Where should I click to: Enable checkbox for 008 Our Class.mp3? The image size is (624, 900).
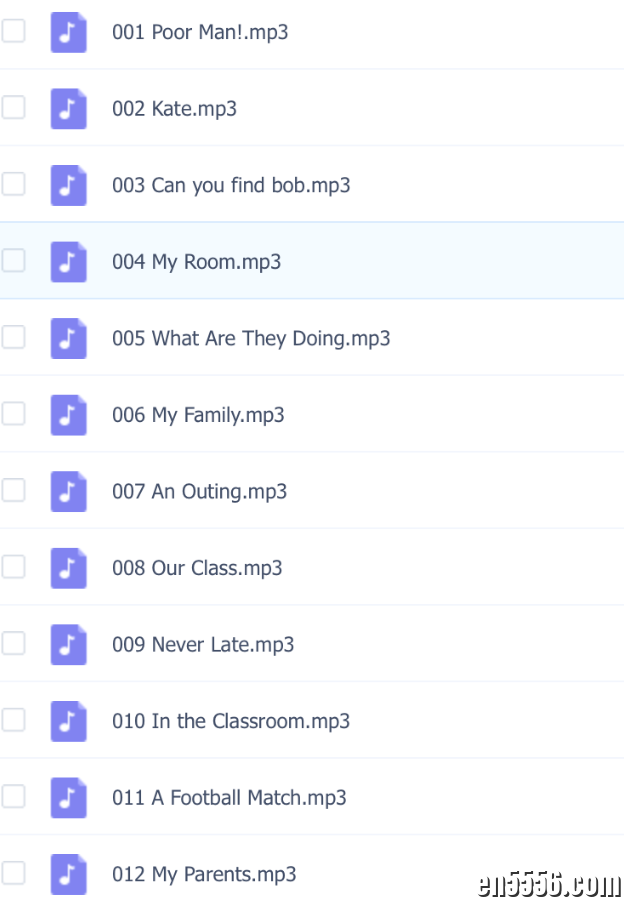pyautogui.click(x=13, y=567)
